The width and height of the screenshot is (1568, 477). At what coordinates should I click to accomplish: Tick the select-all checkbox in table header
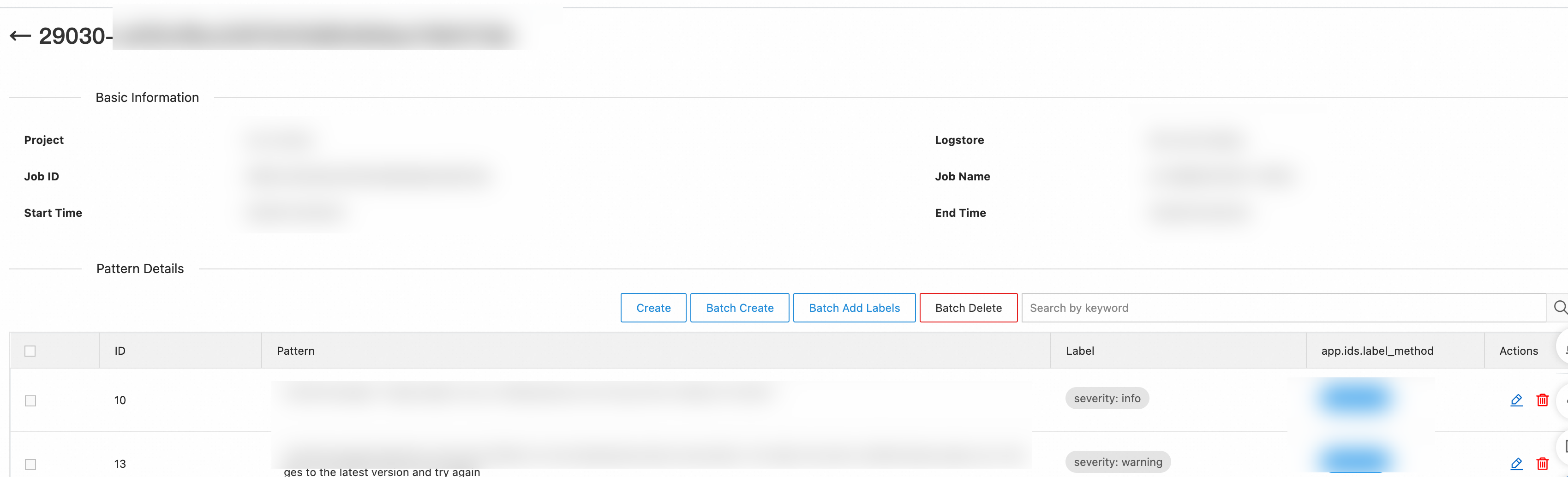coord(30,351)
